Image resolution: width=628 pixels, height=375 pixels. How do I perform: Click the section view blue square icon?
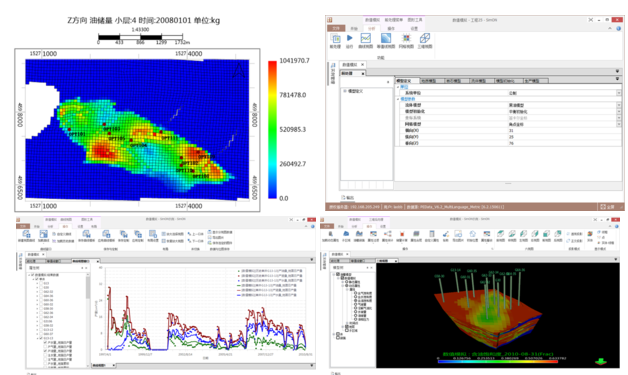coord(386,38)
